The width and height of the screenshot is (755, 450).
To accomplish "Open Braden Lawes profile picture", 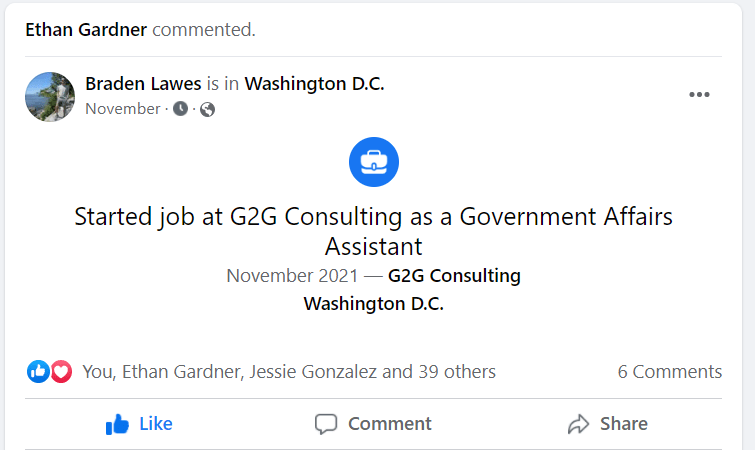I will 50,96.
